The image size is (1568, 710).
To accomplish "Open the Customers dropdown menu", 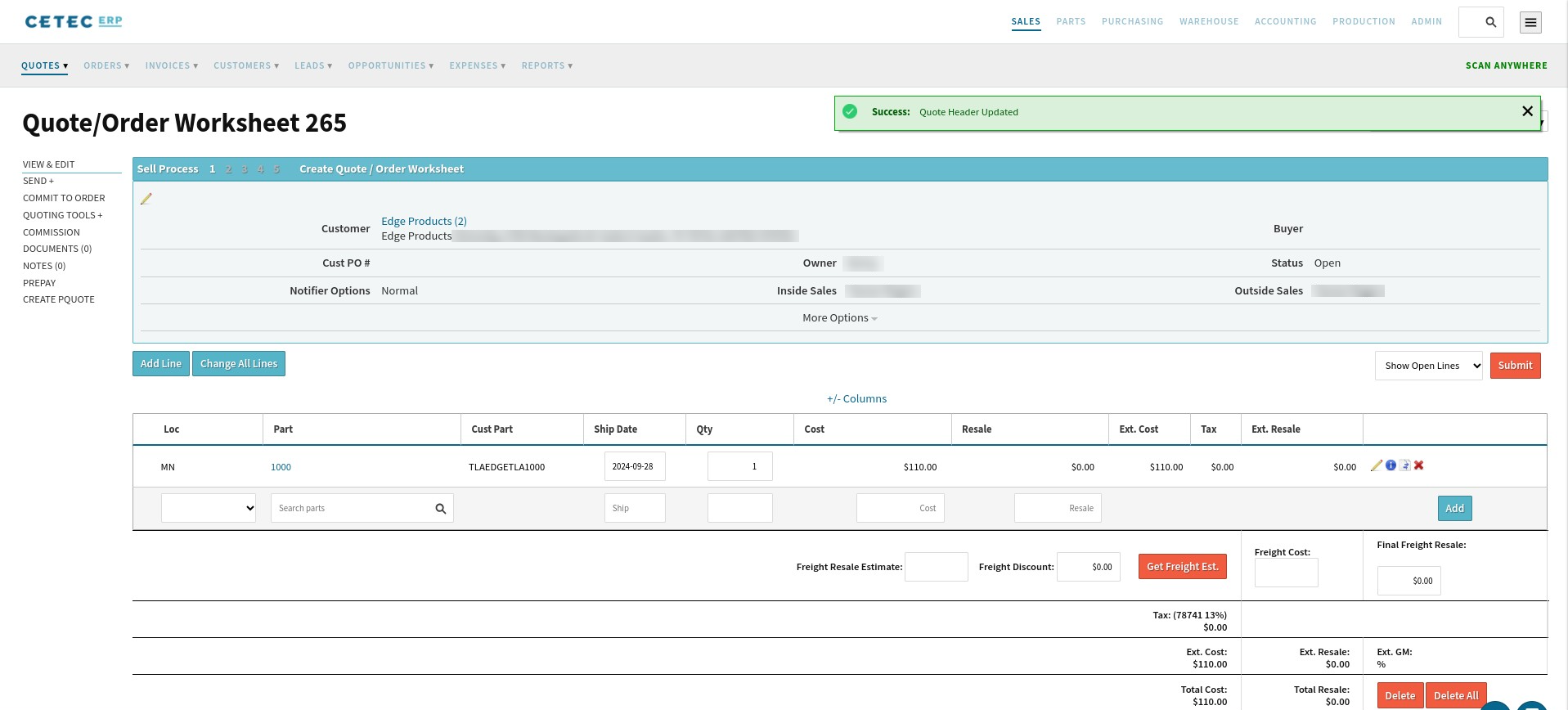I will tap(246, 65).
